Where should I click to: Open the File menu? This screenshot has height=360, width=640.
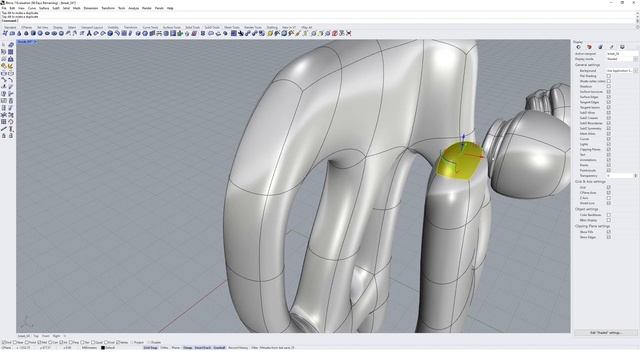coord(4,8)
